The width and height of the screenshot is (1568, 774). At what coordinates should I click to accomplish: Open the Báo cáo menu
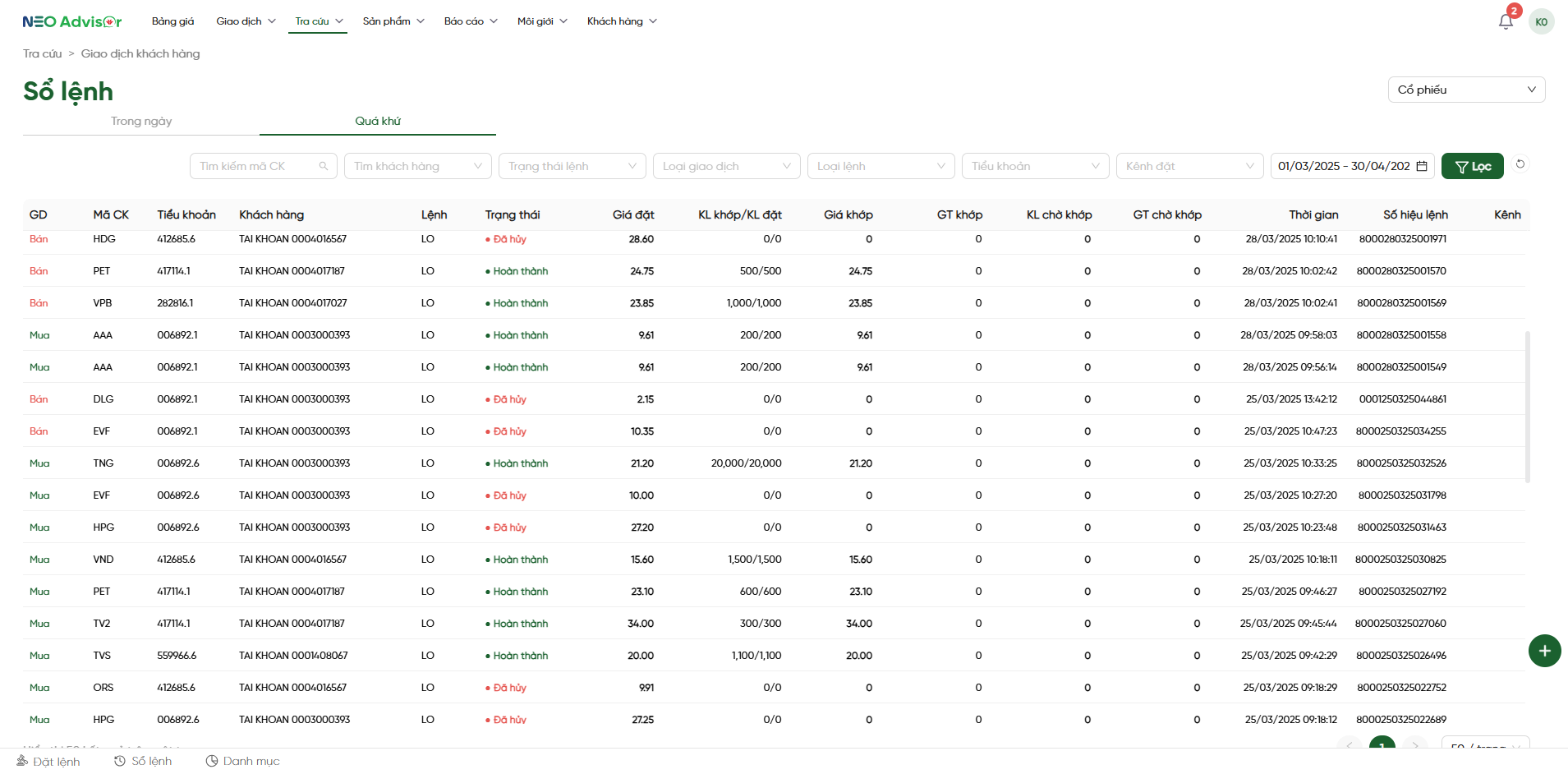point(470,21)
